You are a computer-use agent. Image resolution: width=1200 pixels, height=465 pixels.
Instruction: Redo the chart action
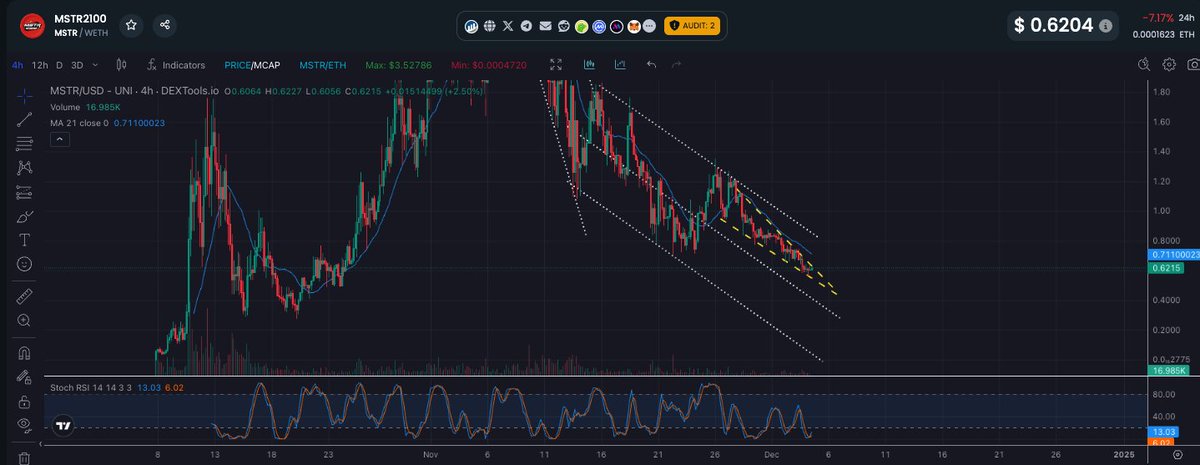pyautogui.click(x=677, y=65)
